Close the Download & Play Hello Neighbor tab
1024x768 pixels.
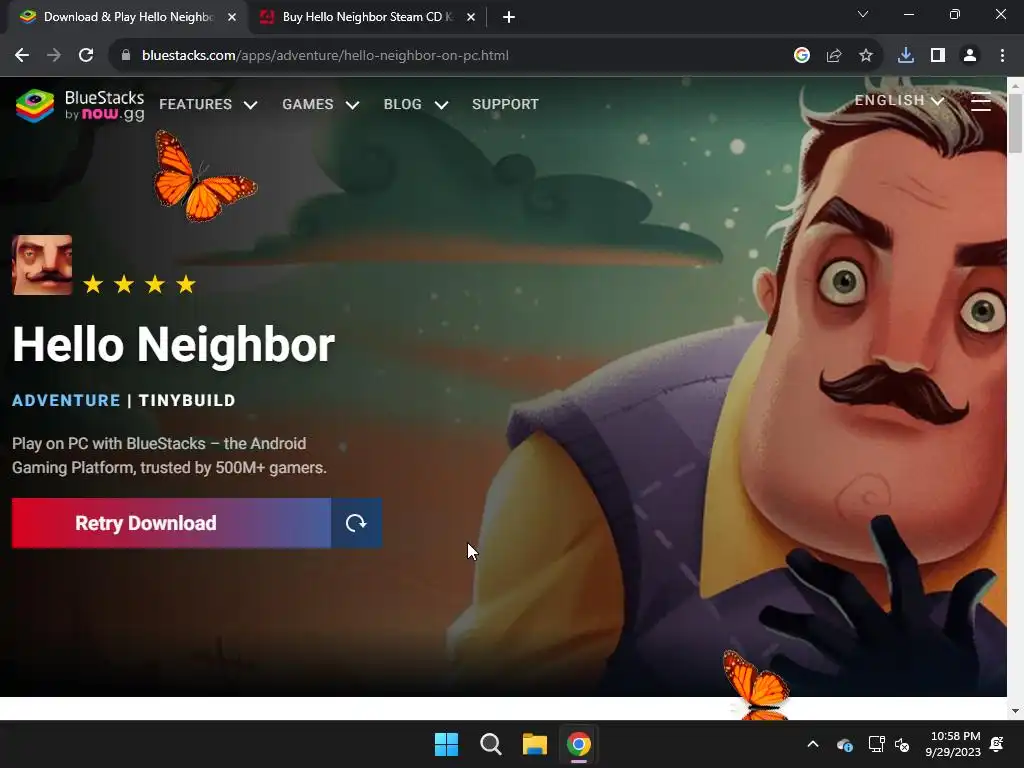[x=232, y=17]
